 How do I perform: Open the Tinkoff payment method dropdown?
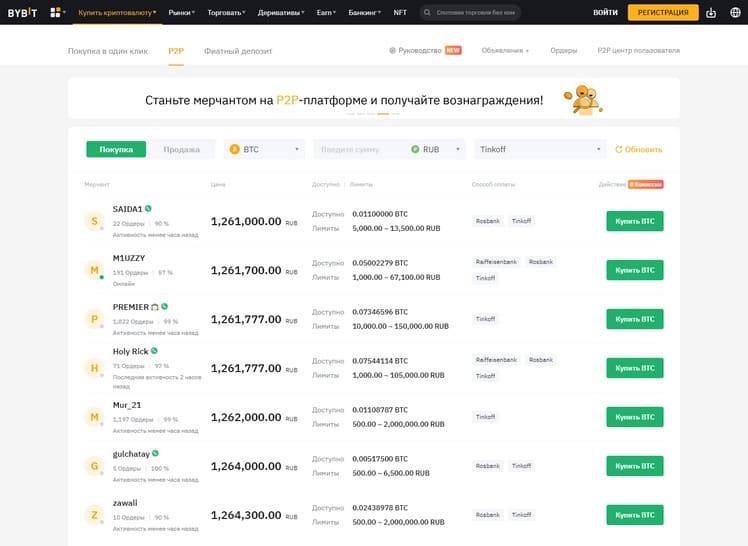[540, 149]
